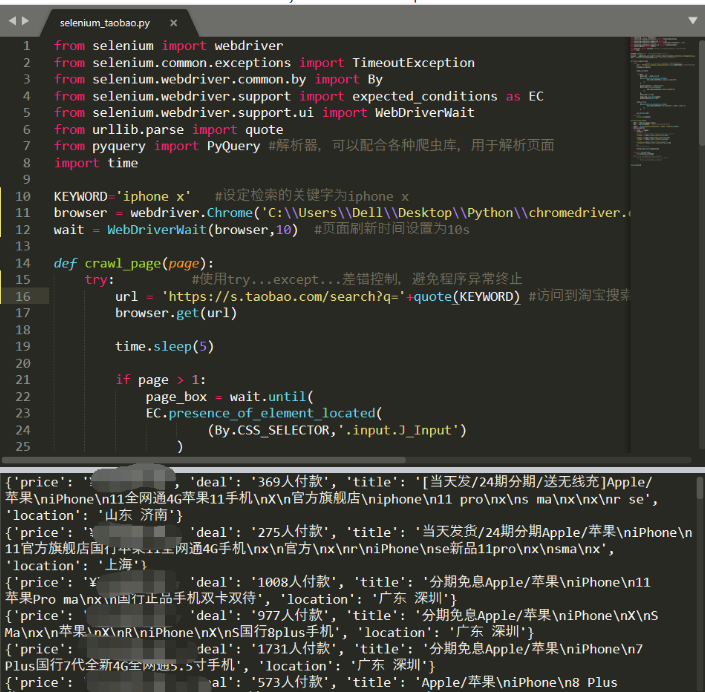Select line number 14 in gutter
Viewport: 705px width, 692px height.
[23, 263]
